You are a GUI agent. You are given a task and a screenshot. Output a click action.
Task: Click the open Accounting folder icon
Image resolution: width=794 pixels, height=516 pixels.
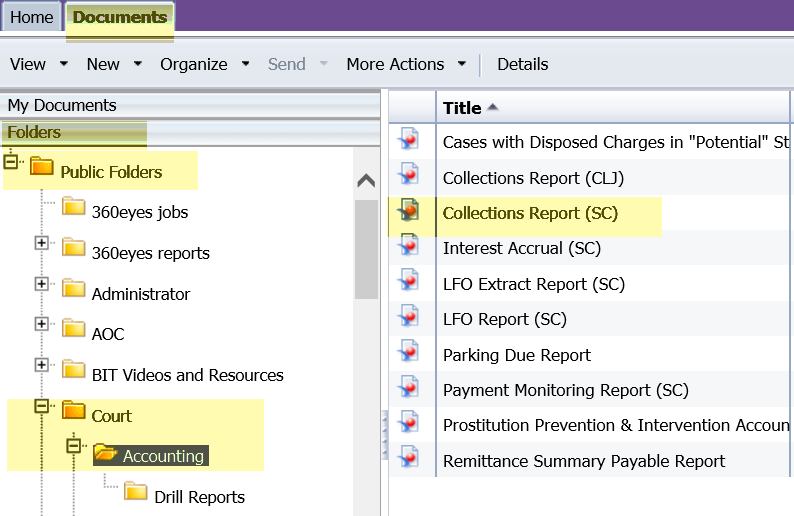(106, 452)
